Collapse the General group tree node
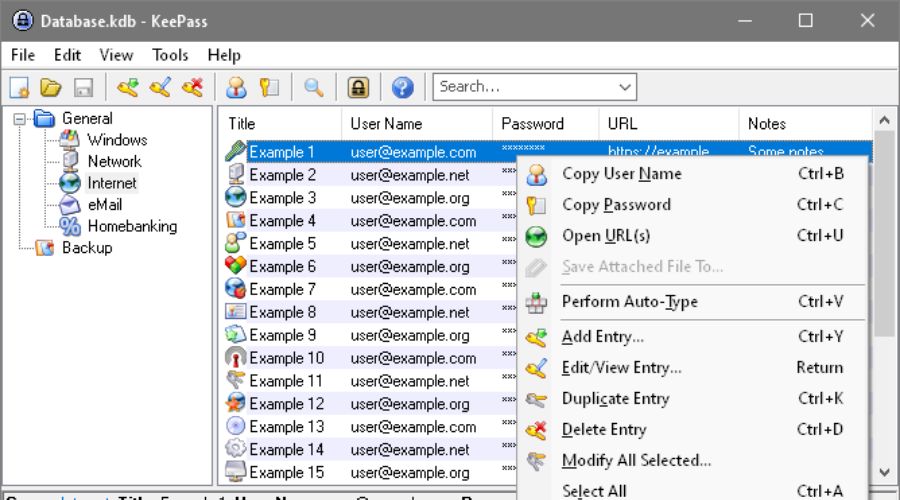The height and width of the screenshot is (500, 900). pos(20,119)
